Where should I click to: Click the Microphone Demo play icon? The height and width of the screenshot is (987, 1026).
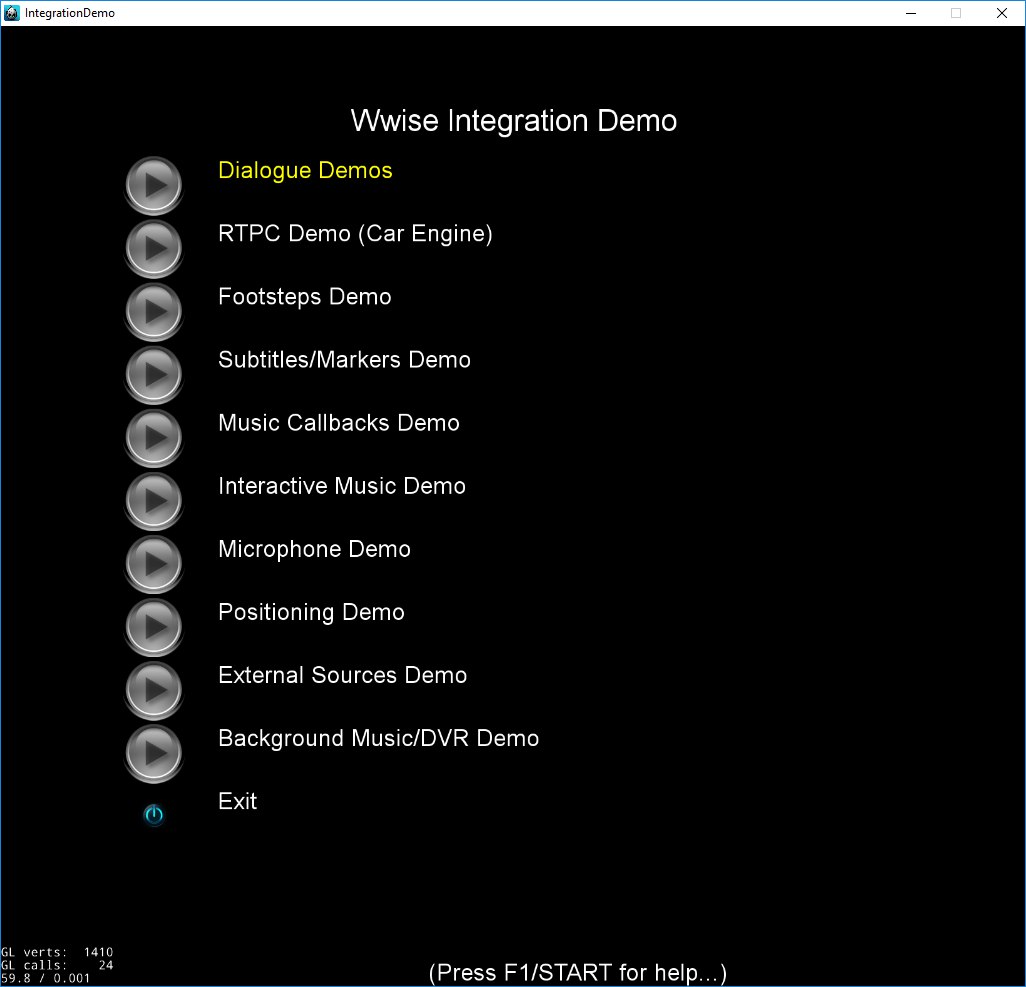click(x=153, y=562)
